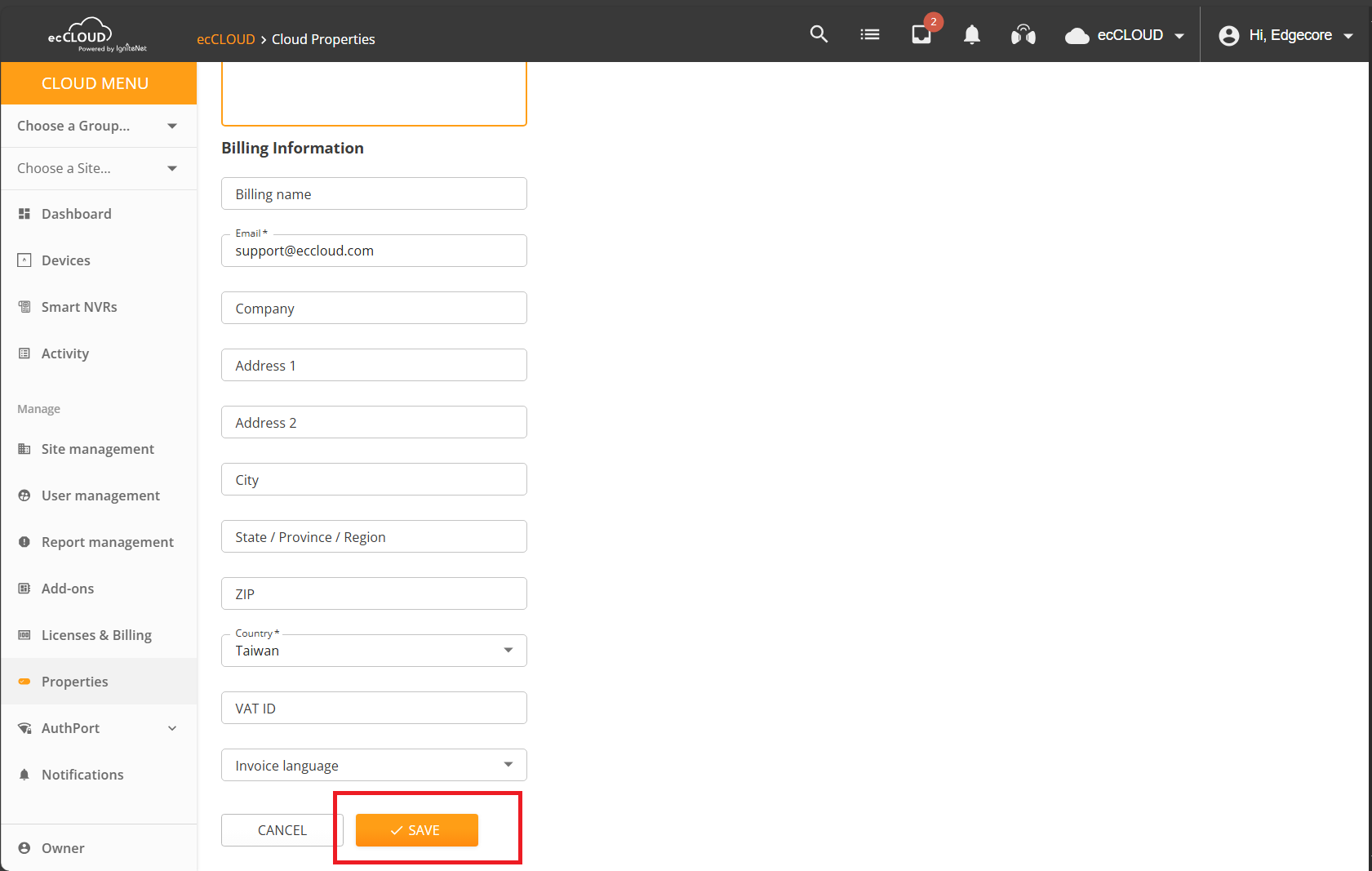Click the Report management alert icon
Viewport: 1372px width, 871px height.
tap(24, 542)
